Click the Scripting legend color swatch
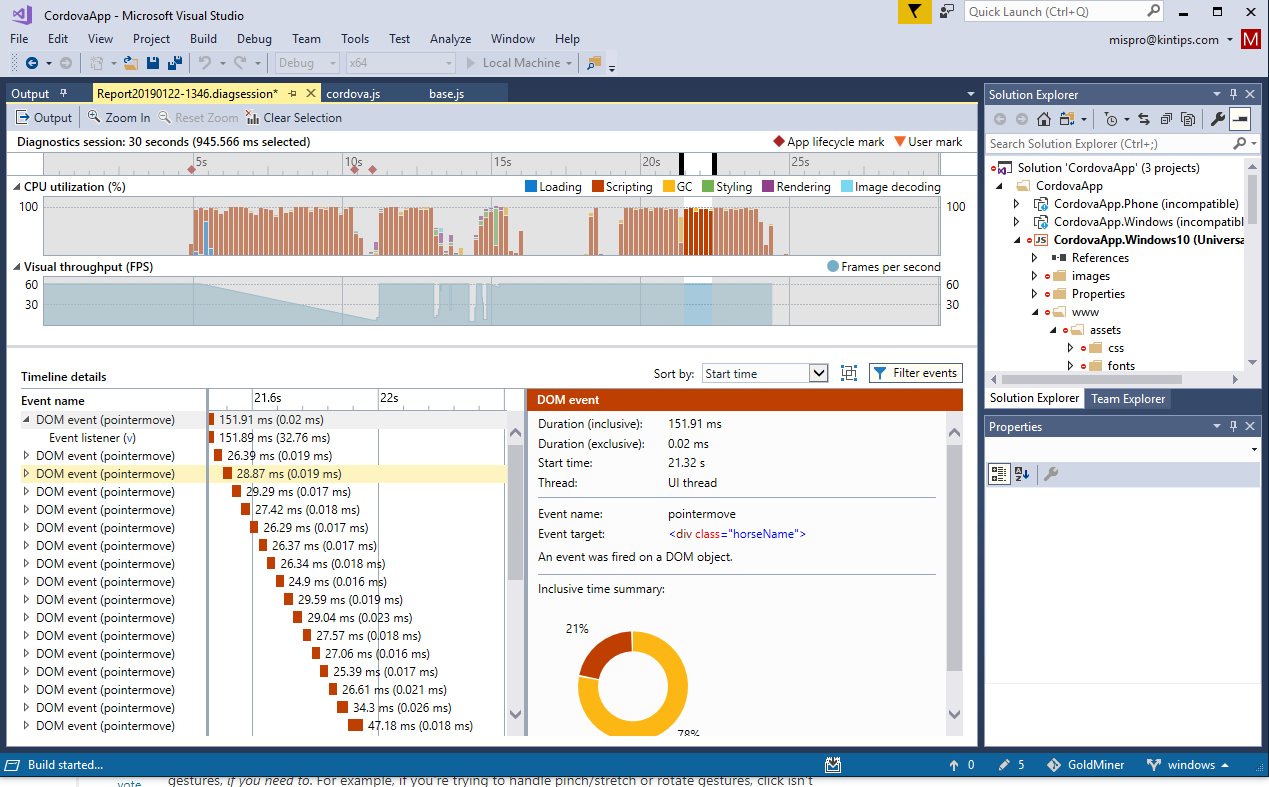This screenshot has width=1269, height=787. point(598,187)
